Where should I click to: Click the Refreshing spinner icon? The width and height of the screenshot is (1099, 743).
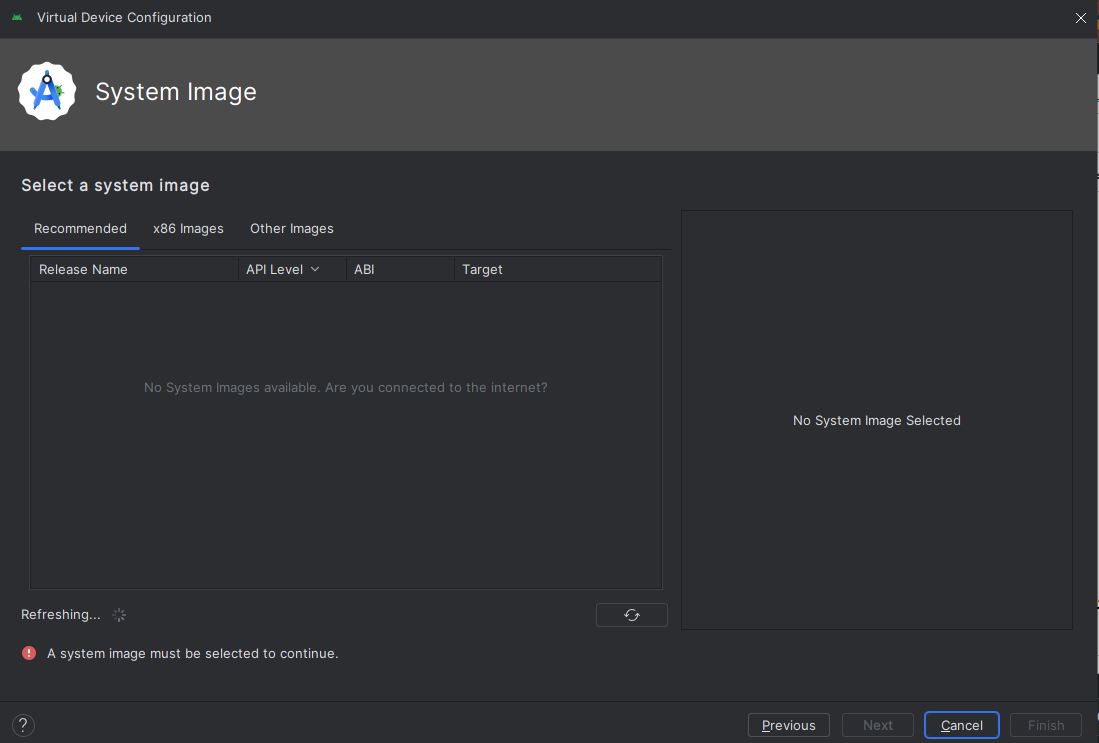(119, 615)
